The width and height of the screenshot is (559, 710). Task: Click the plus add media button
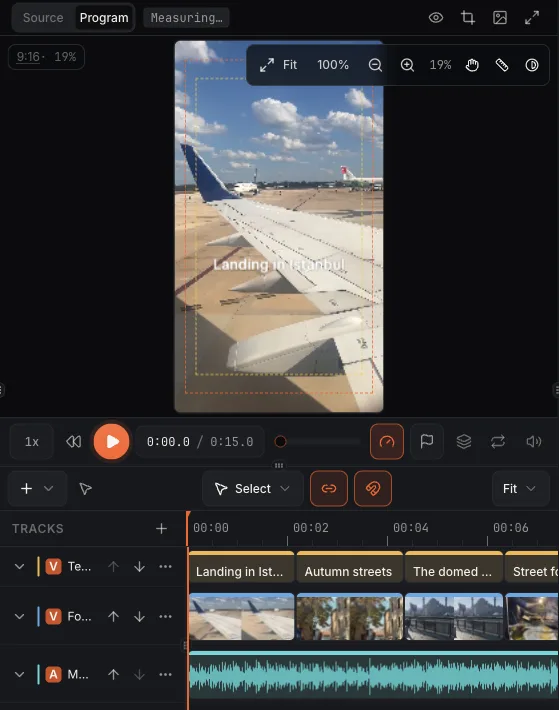[x=26, y=489]
